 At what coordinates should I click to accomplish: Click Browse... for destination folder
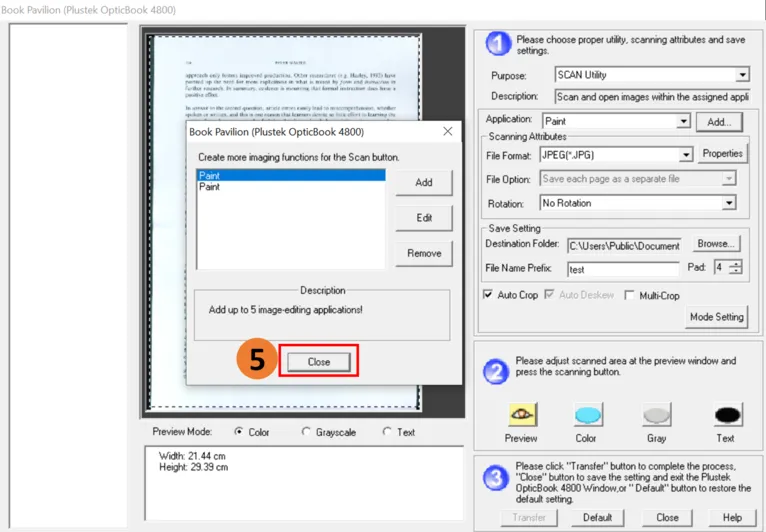pos(716,243)
